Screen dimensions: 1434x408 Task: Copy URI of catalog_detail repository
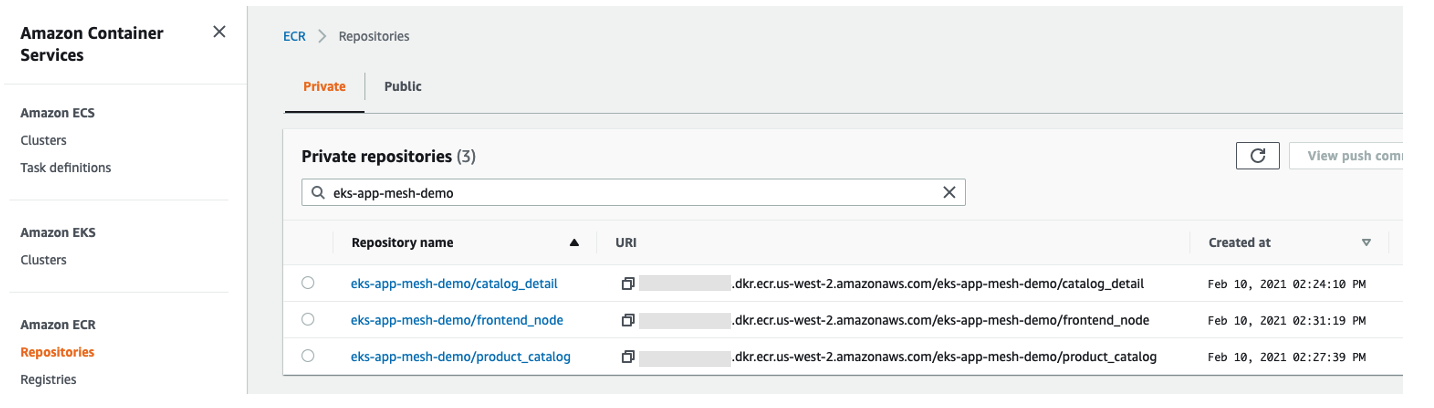628,284
